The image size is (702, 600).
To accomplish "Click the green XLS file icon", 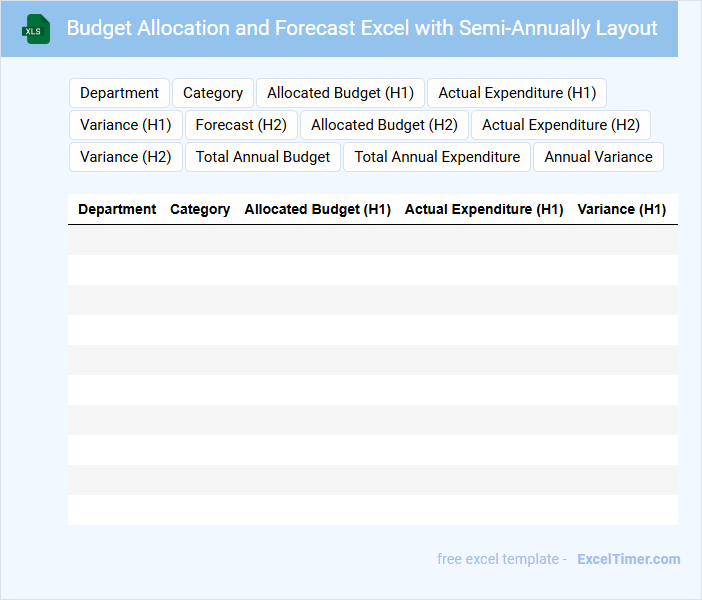I will (x=36, y=29).
